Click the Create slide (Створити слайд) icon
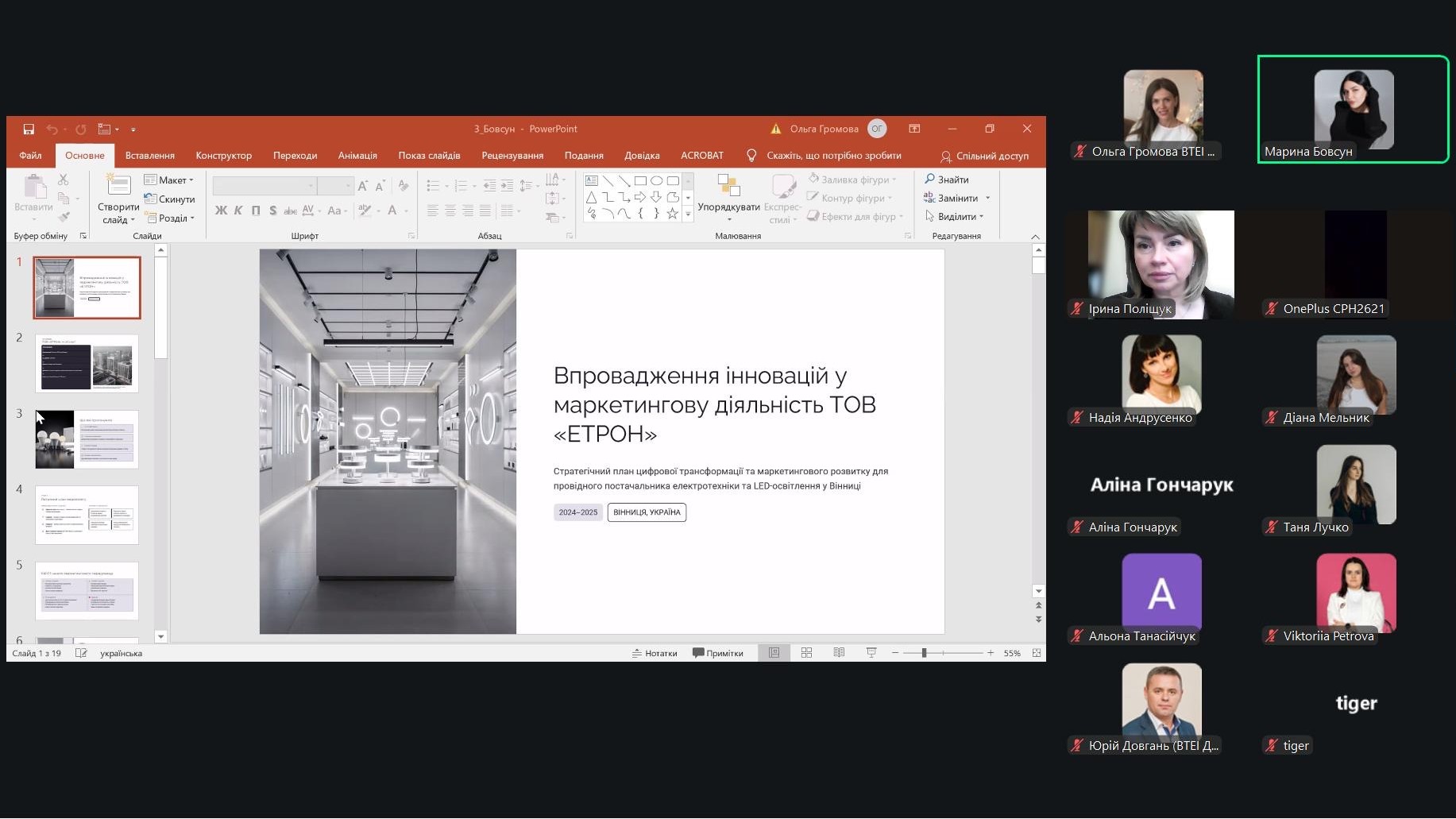1456x819 pixels. (x=118, y=186)
